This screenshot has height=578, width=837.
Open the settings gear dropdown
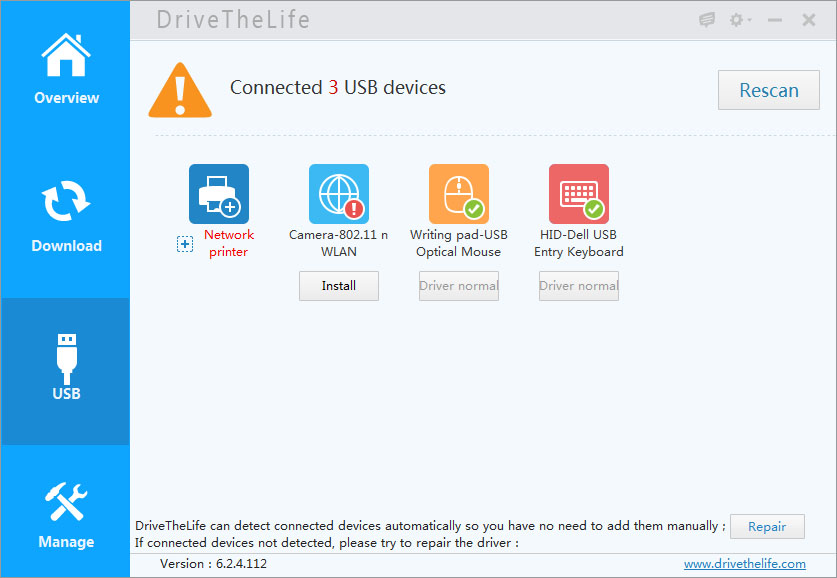(740, 20)
